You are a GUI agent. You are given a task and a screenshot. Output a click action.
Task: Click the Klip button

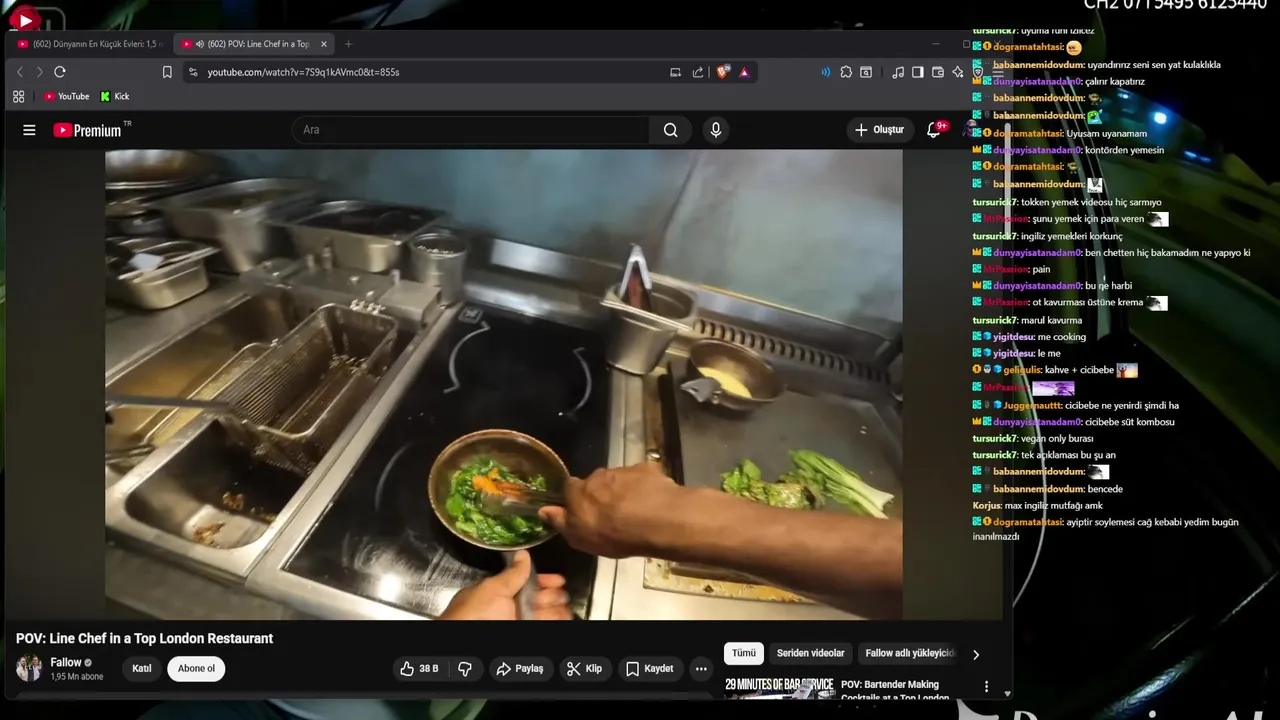(x=584, y=669)
